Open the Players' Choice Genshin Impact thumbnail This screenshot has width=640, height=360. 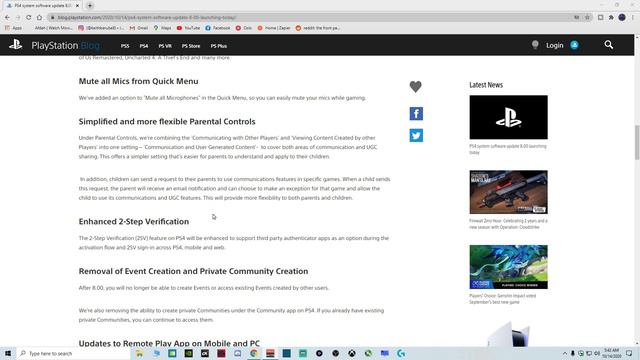[508, 267]
